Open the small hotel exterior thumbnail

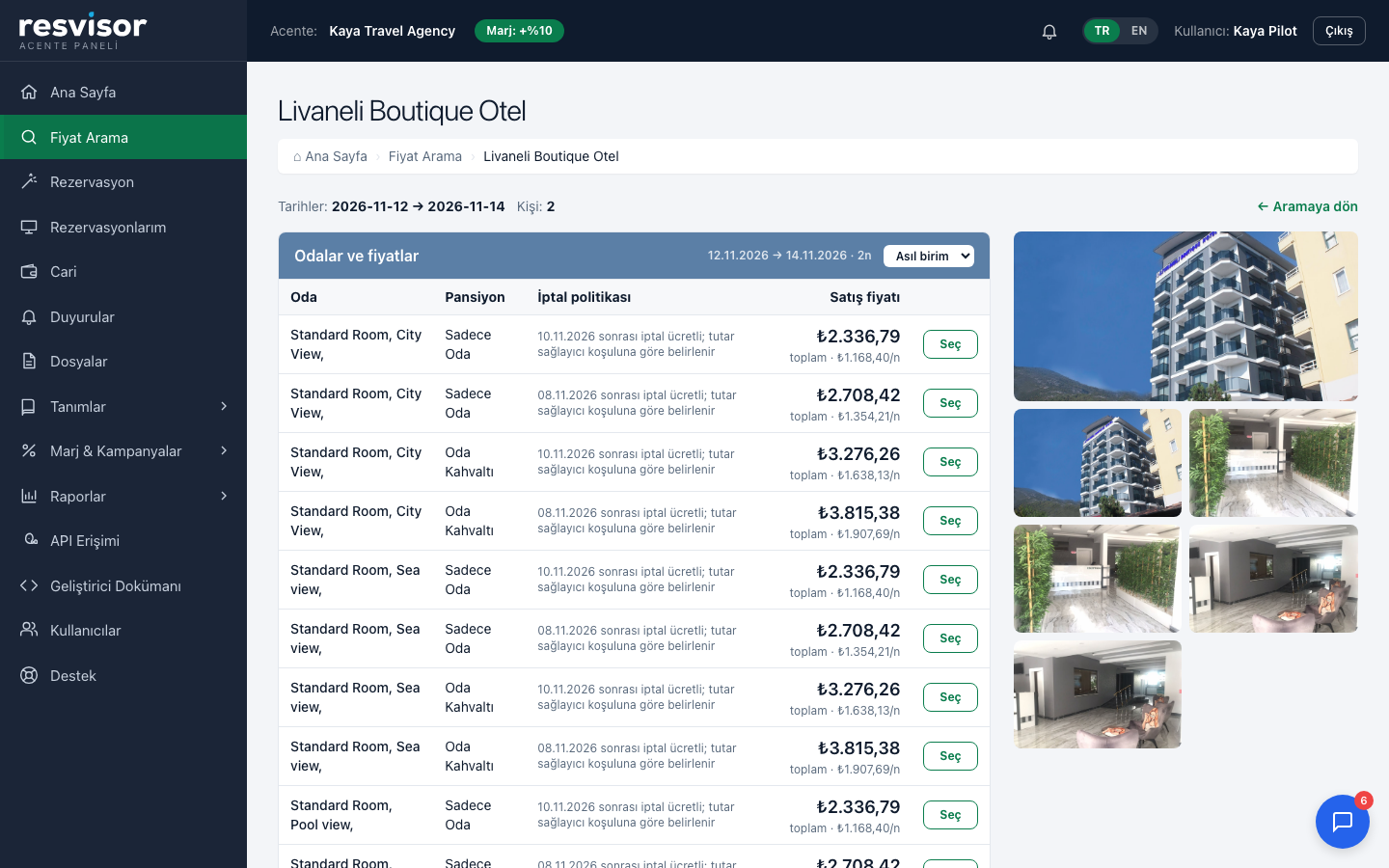[1098, 463]
